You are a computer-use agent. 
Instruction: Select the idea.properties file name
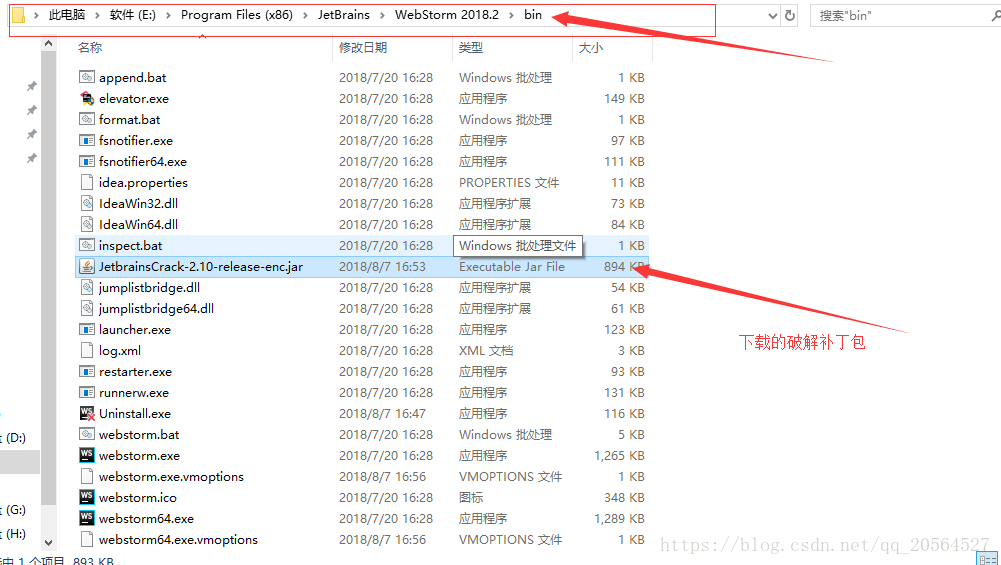[x=143, y=183]
